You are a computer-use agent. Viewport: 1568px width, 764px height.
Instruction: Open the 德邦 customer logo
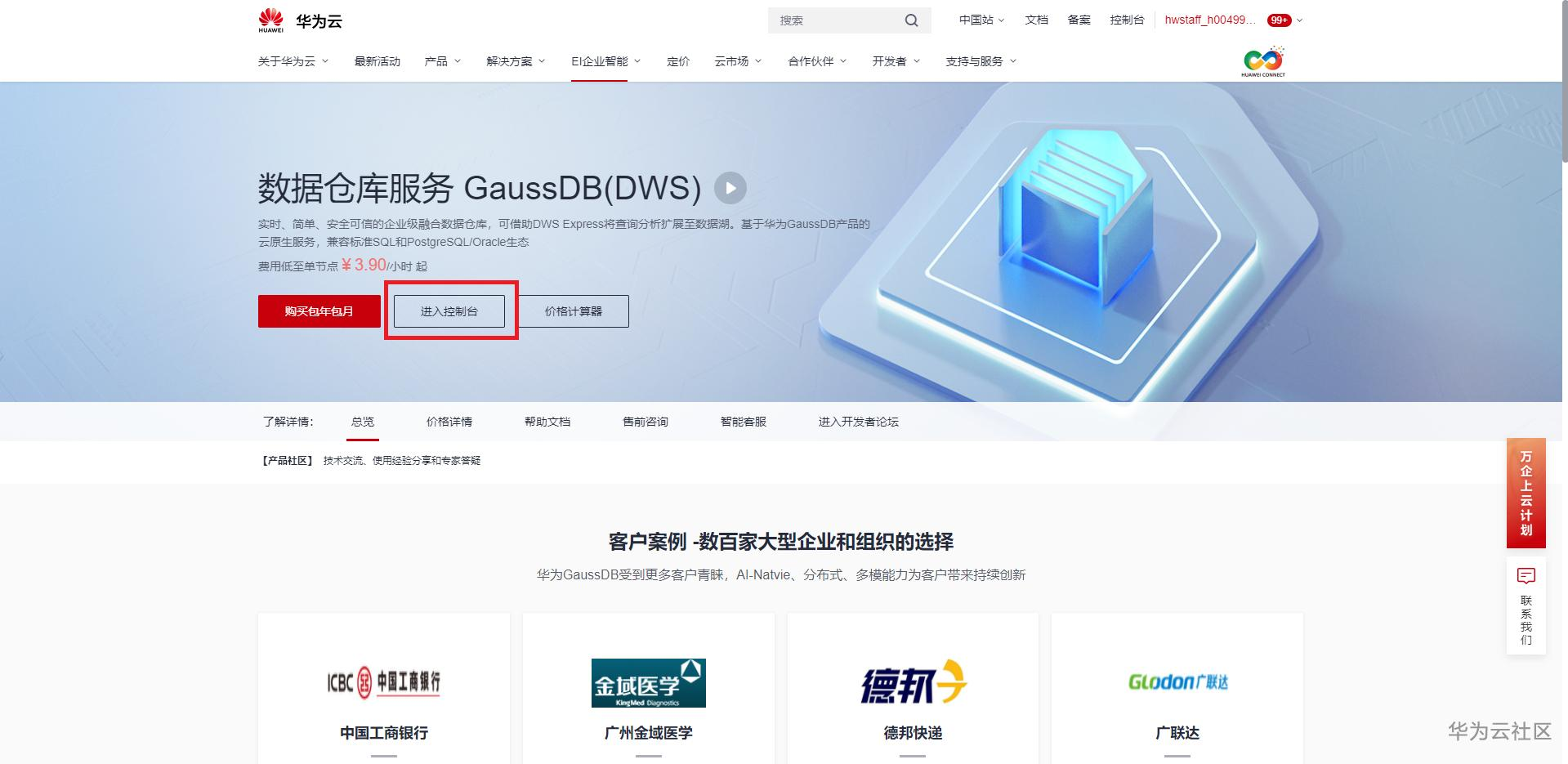pos(914,681)
